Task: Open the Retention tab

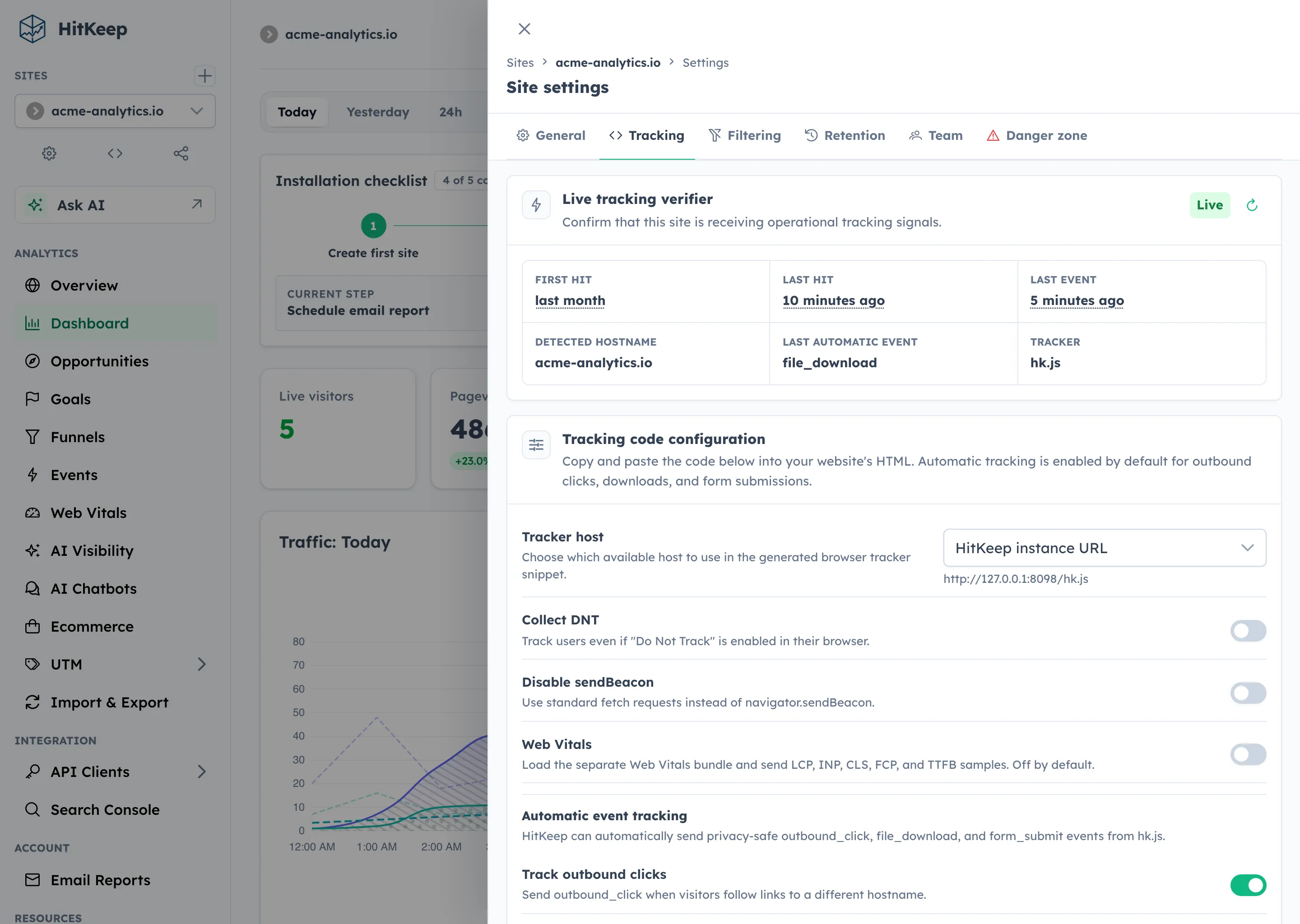Action: tap(845, 135)
